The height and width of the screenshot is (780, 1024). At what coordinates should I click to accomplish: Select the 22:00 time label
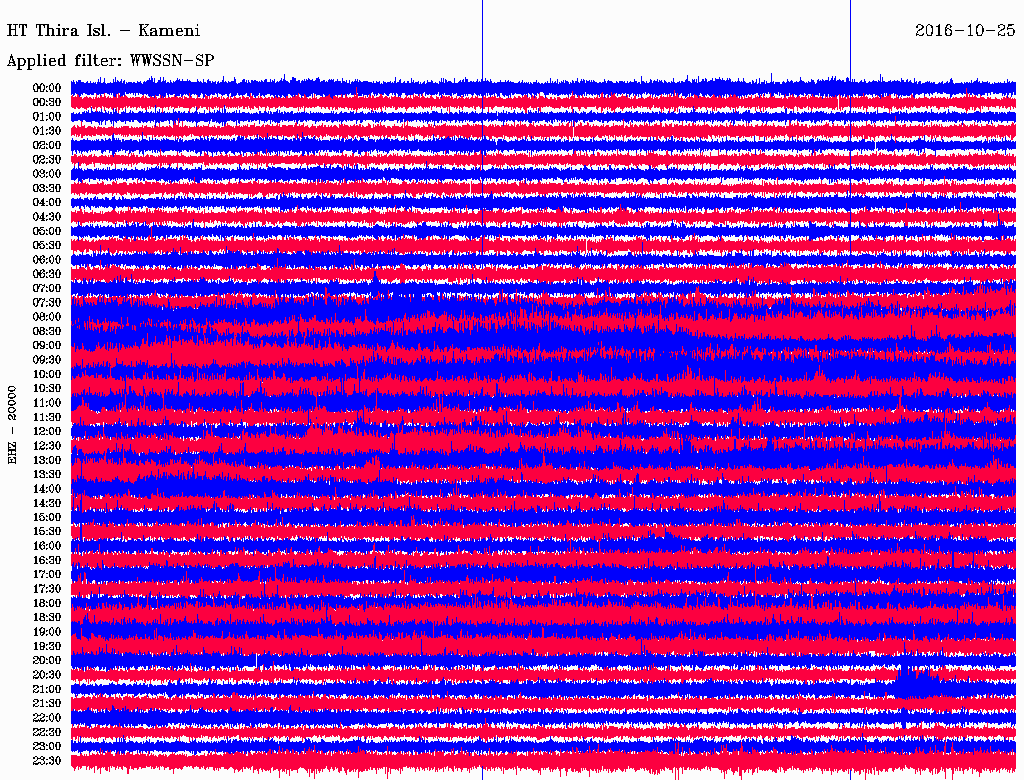click(47, 718)
